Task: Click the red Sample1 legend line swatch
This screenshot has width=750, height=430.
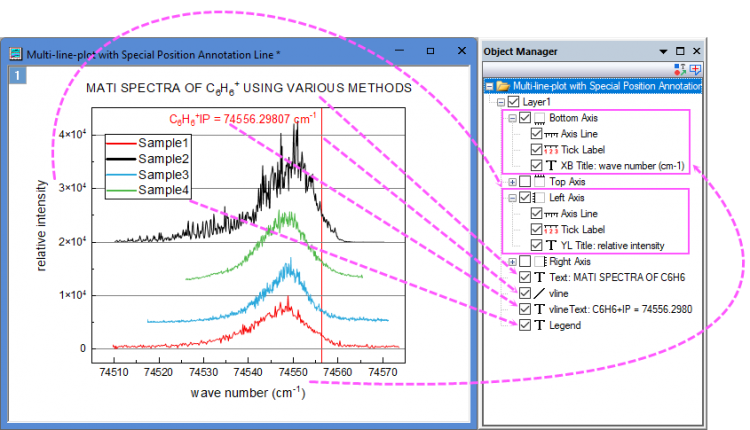Action: click(x=121, y=143)
